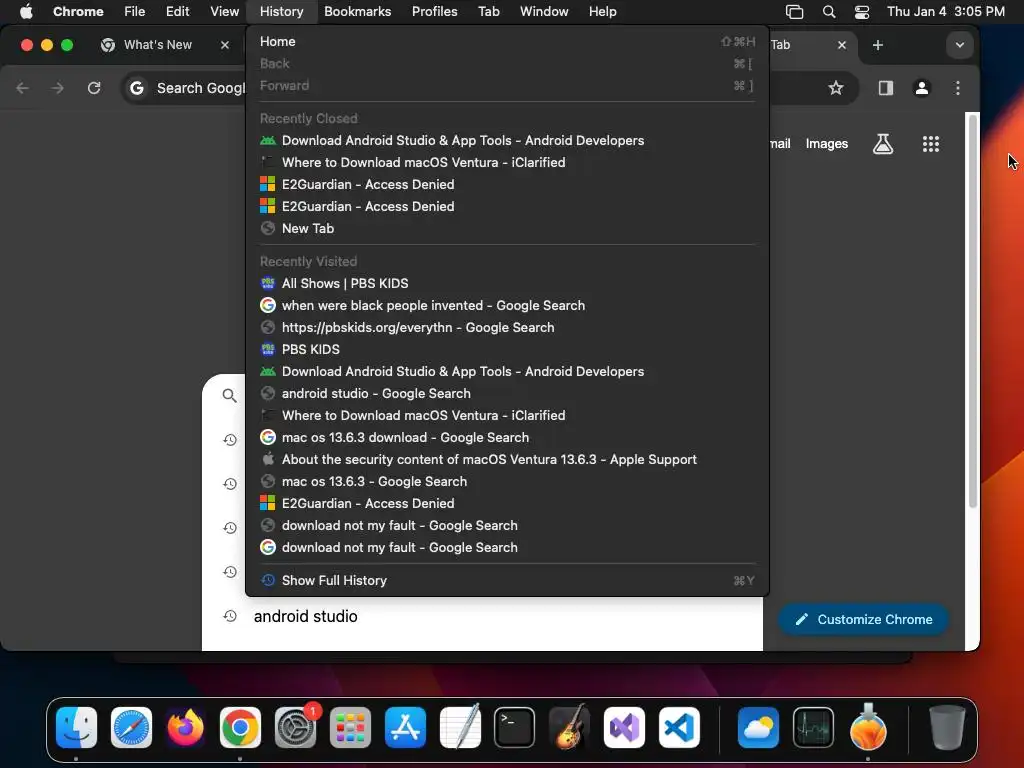This screenshot has width=1024, height=768.
Task: Open the Apple menu
Action: pos(26,11)
